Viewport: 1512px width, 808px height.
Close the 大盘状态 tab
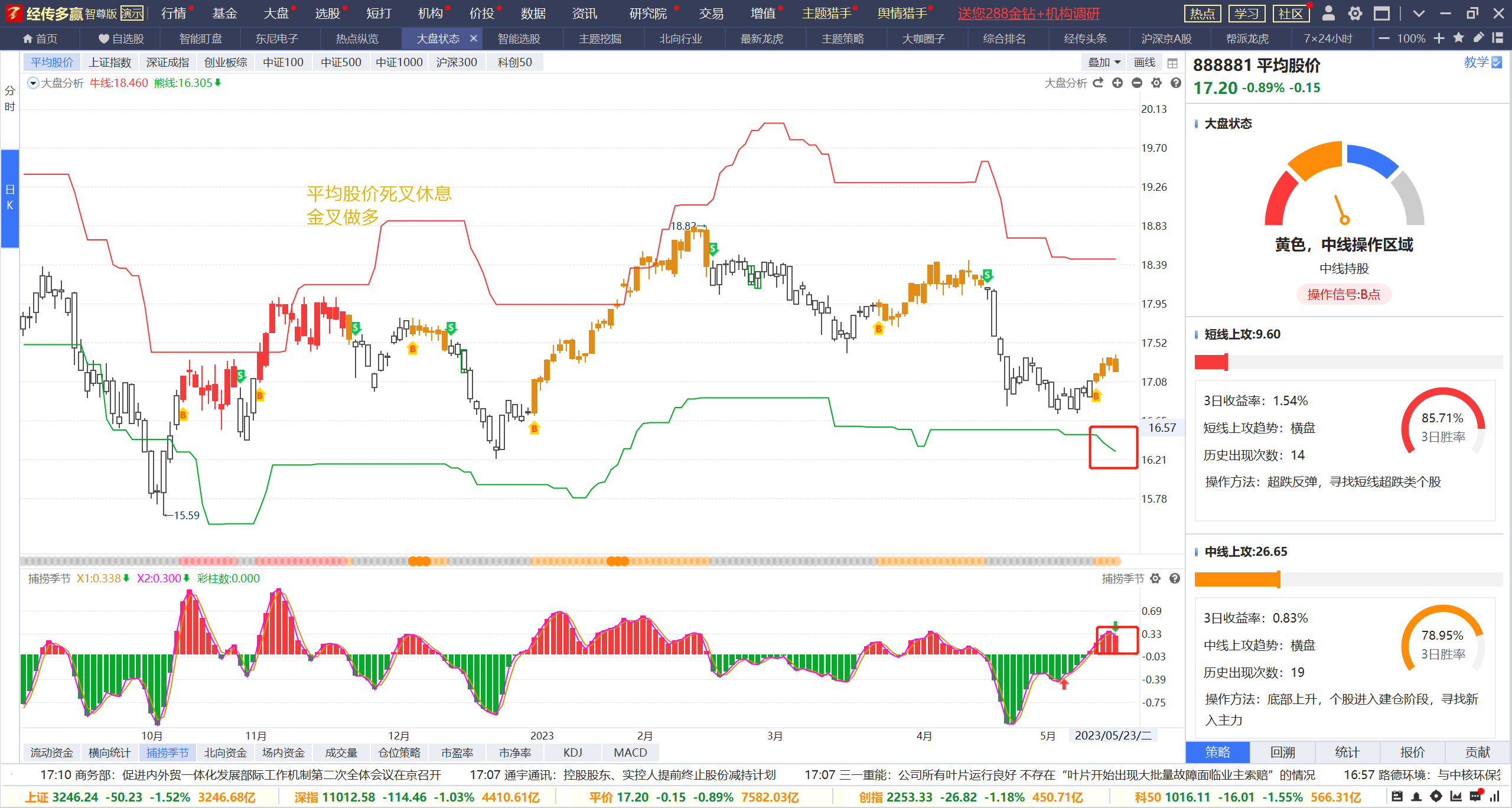[473, 38]
